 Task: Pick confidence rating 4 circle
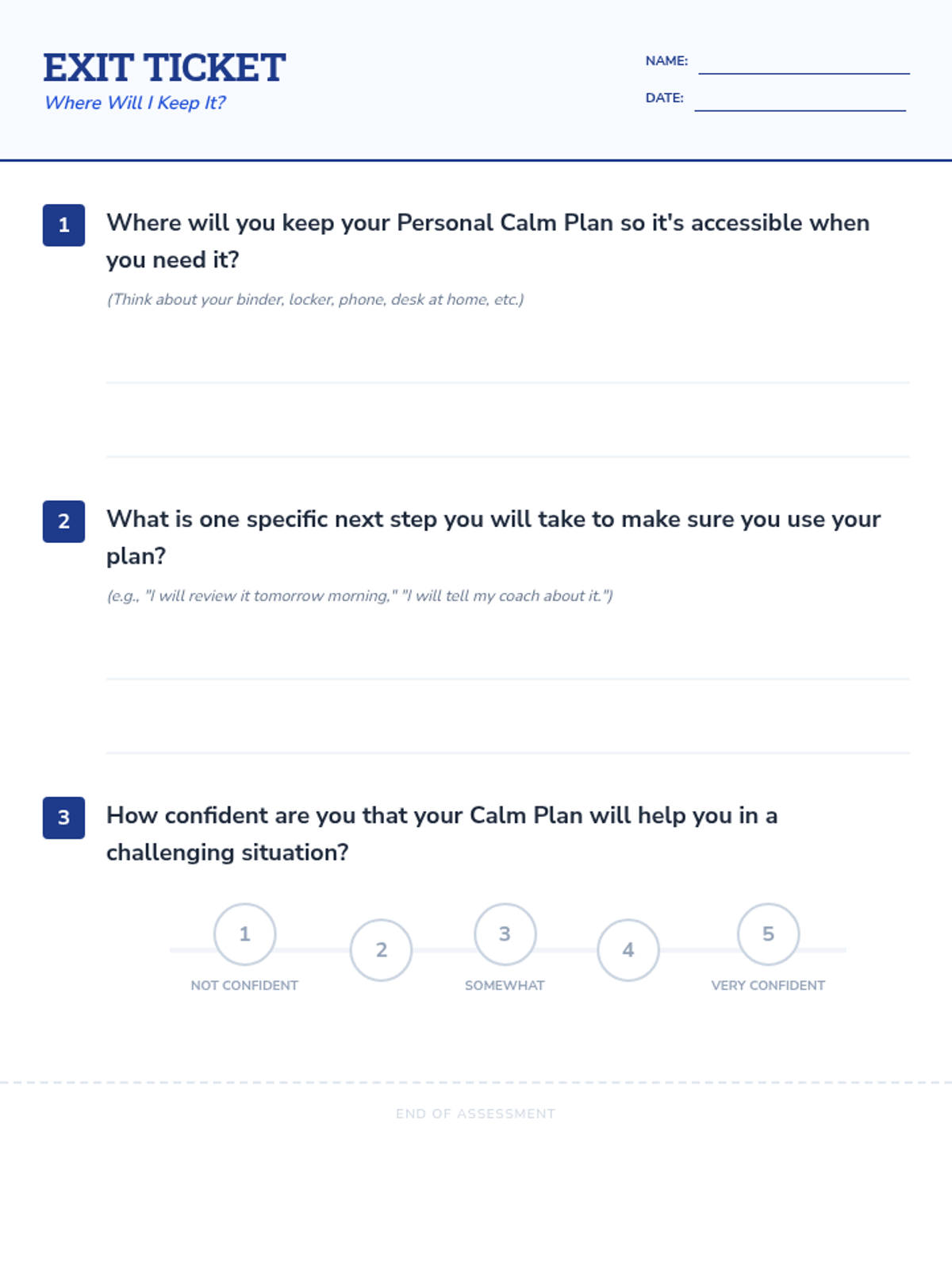628,950
